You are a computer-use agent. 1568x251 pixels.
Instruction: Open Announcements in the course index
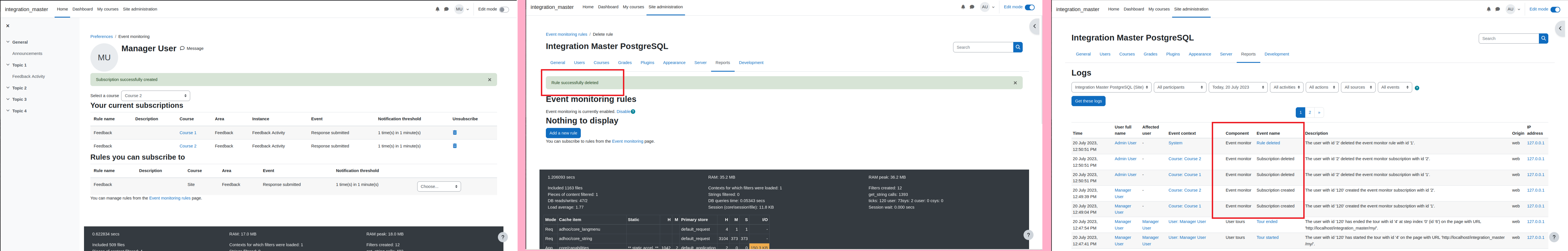(27, 54)
